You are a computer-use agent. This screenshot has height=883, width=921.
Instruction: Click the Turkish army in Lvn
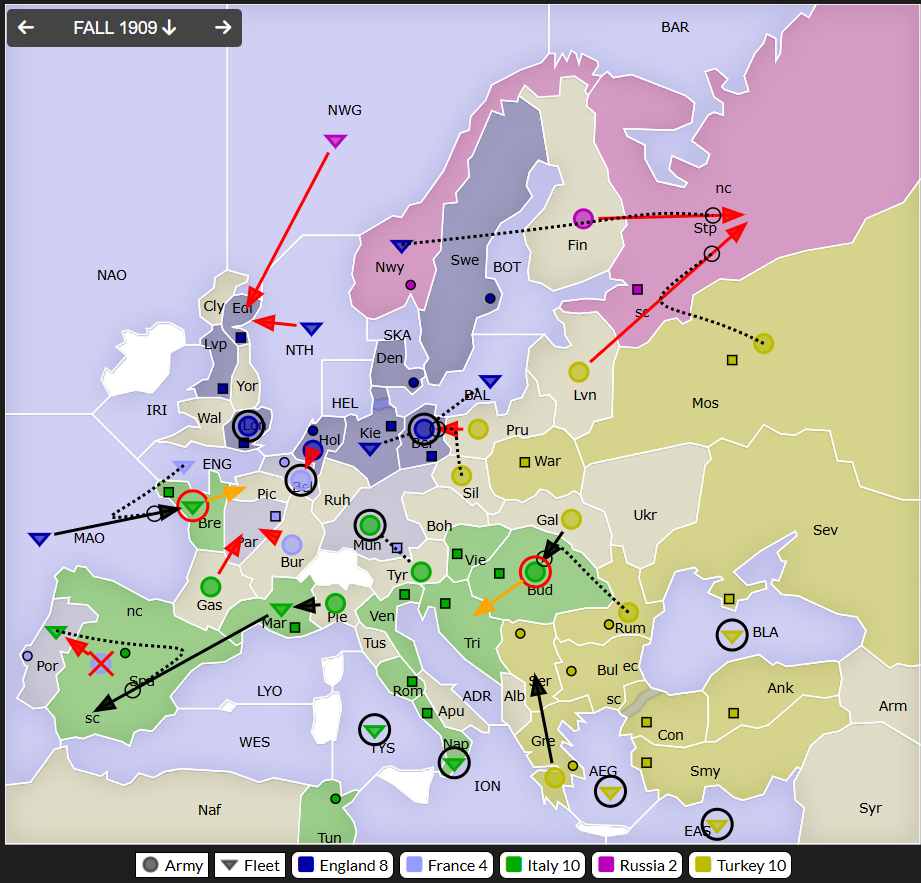pyautogui.click(x=579, y=371)
